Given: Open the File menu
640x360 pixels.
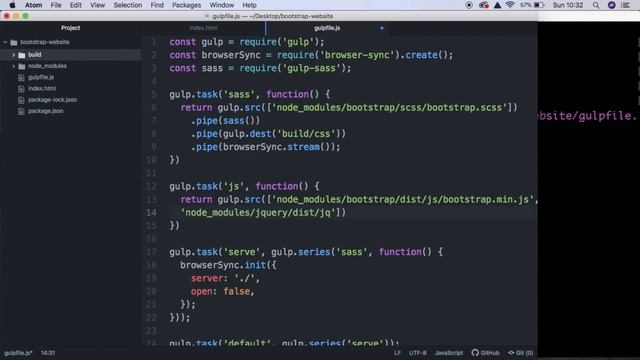Looking at the screenshot, I should (x=56, y=5).
